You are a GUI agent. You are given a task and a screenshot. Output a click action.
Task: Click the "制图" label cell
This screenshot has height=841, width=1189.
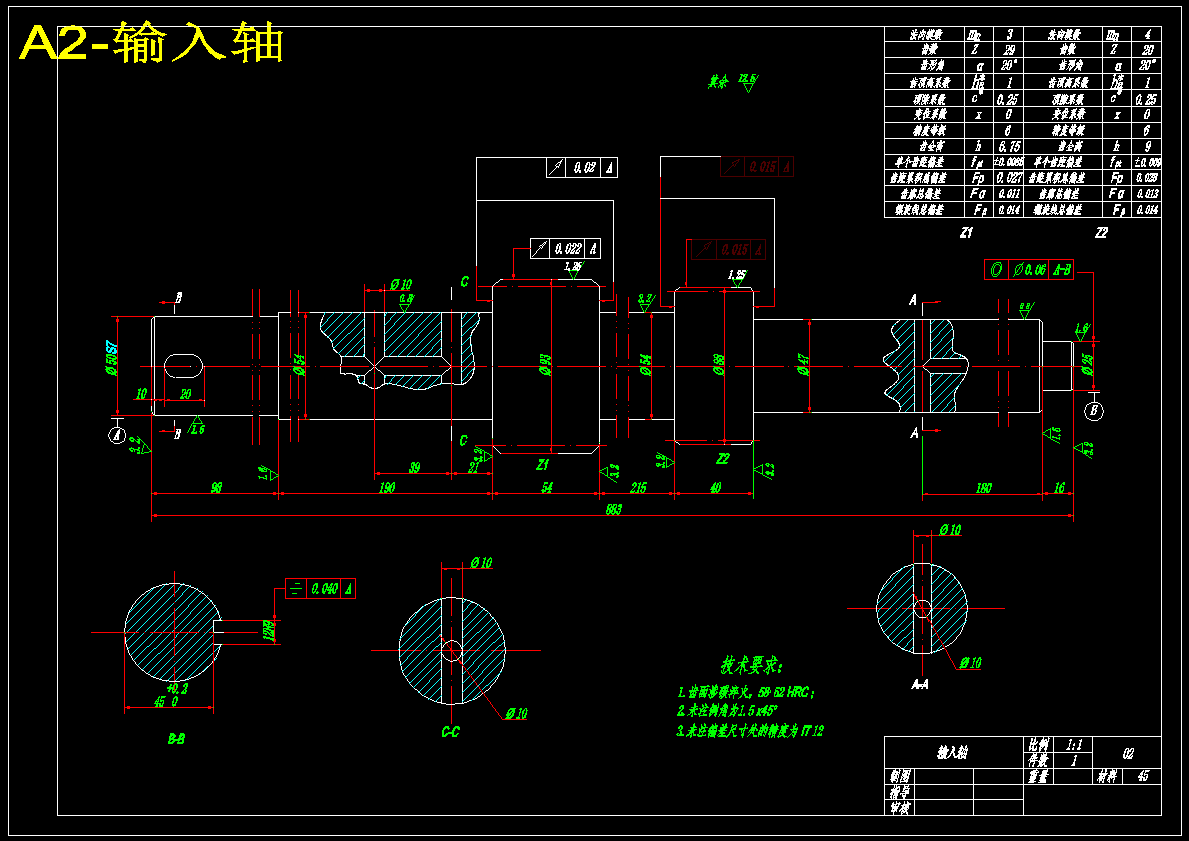[x=899, y=777]
